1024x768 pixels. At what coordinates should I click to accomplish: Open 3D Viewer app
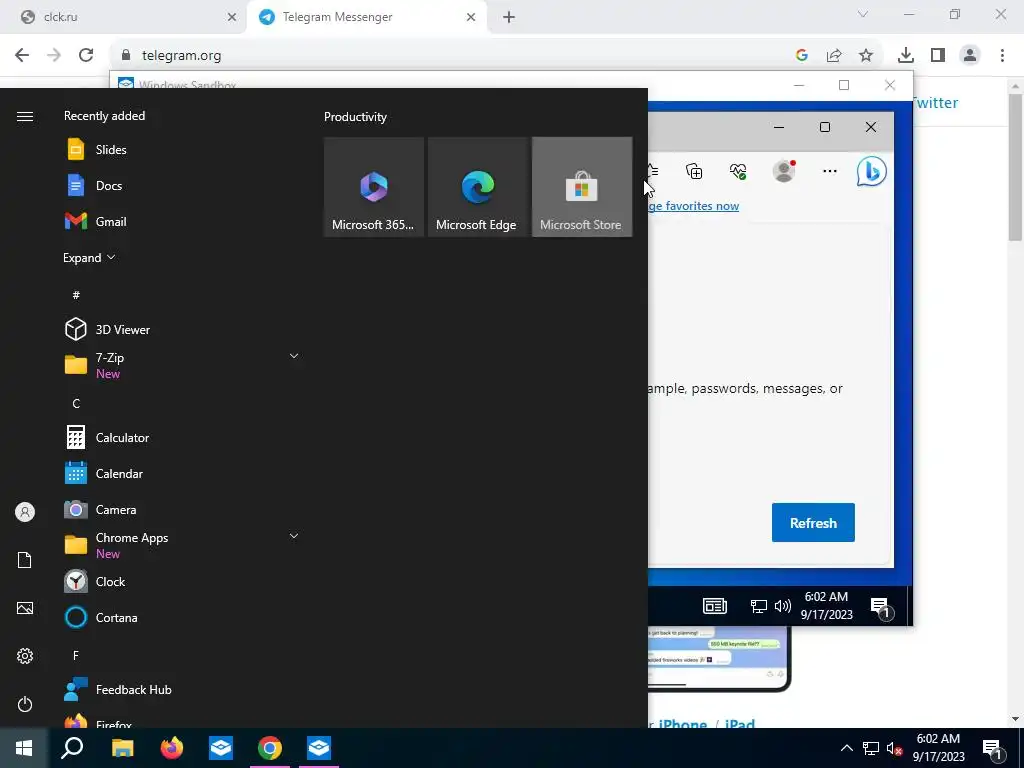pyautogui.click(x=183, y=329)
